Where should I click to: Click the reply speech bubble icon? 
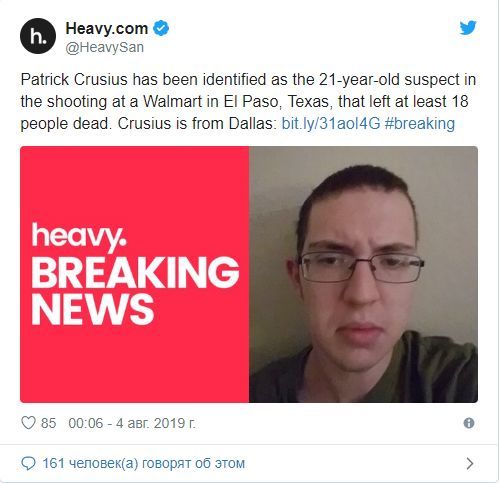28,463
